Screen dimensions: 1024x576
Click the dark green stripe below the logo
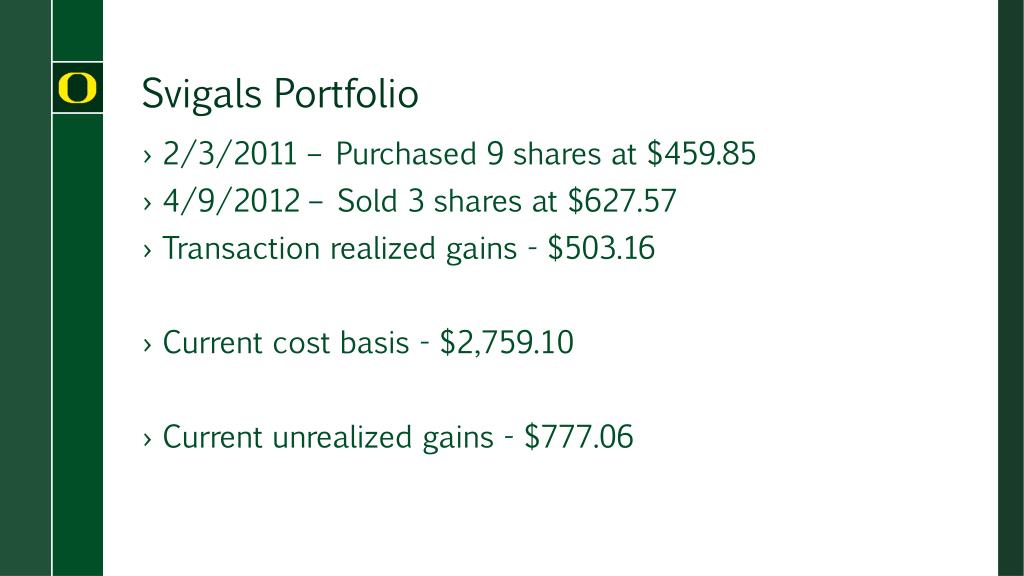(77, 345)
